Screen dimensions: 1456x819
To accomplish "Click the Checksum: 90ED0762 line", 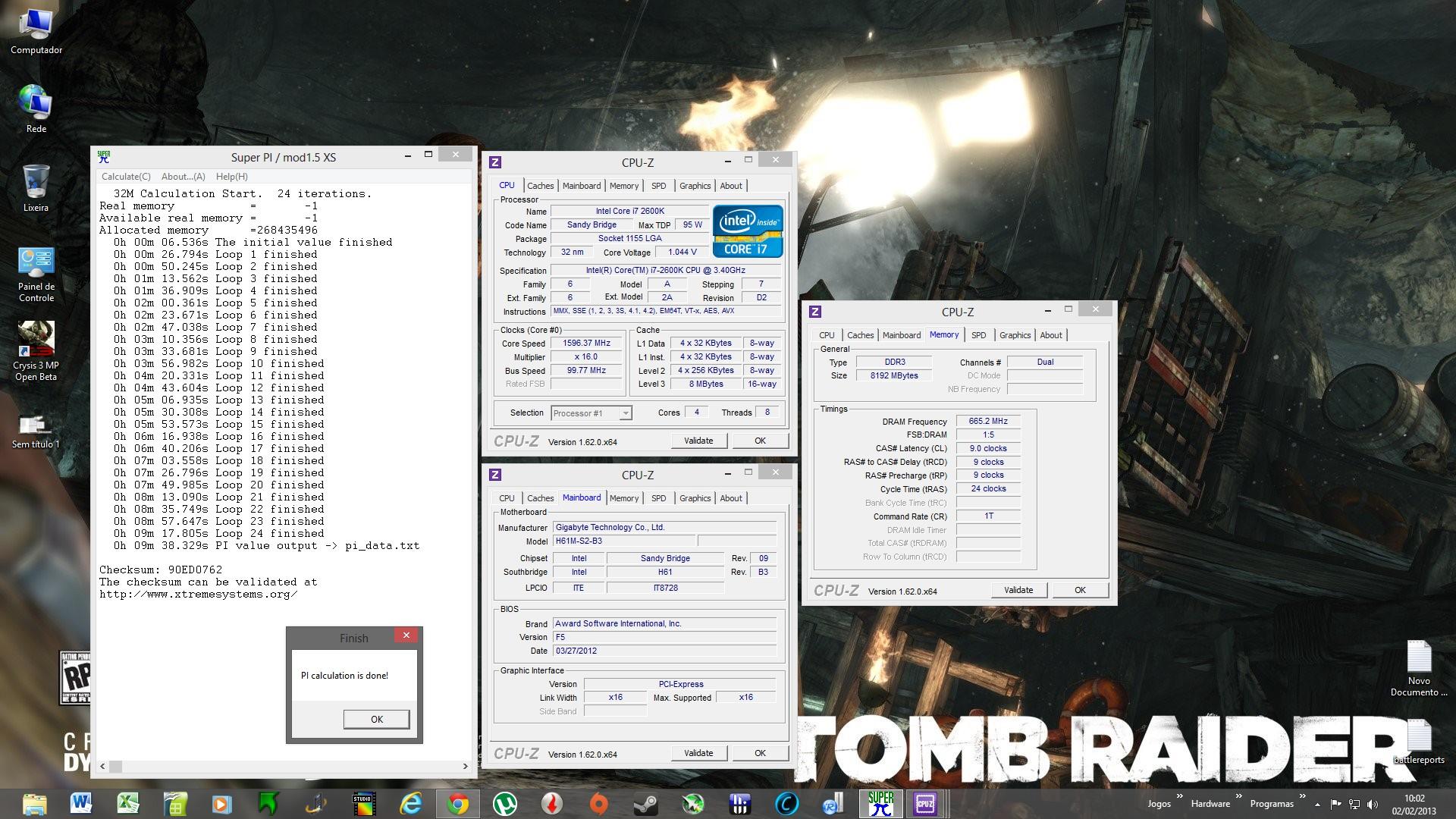I will point(161,570).
